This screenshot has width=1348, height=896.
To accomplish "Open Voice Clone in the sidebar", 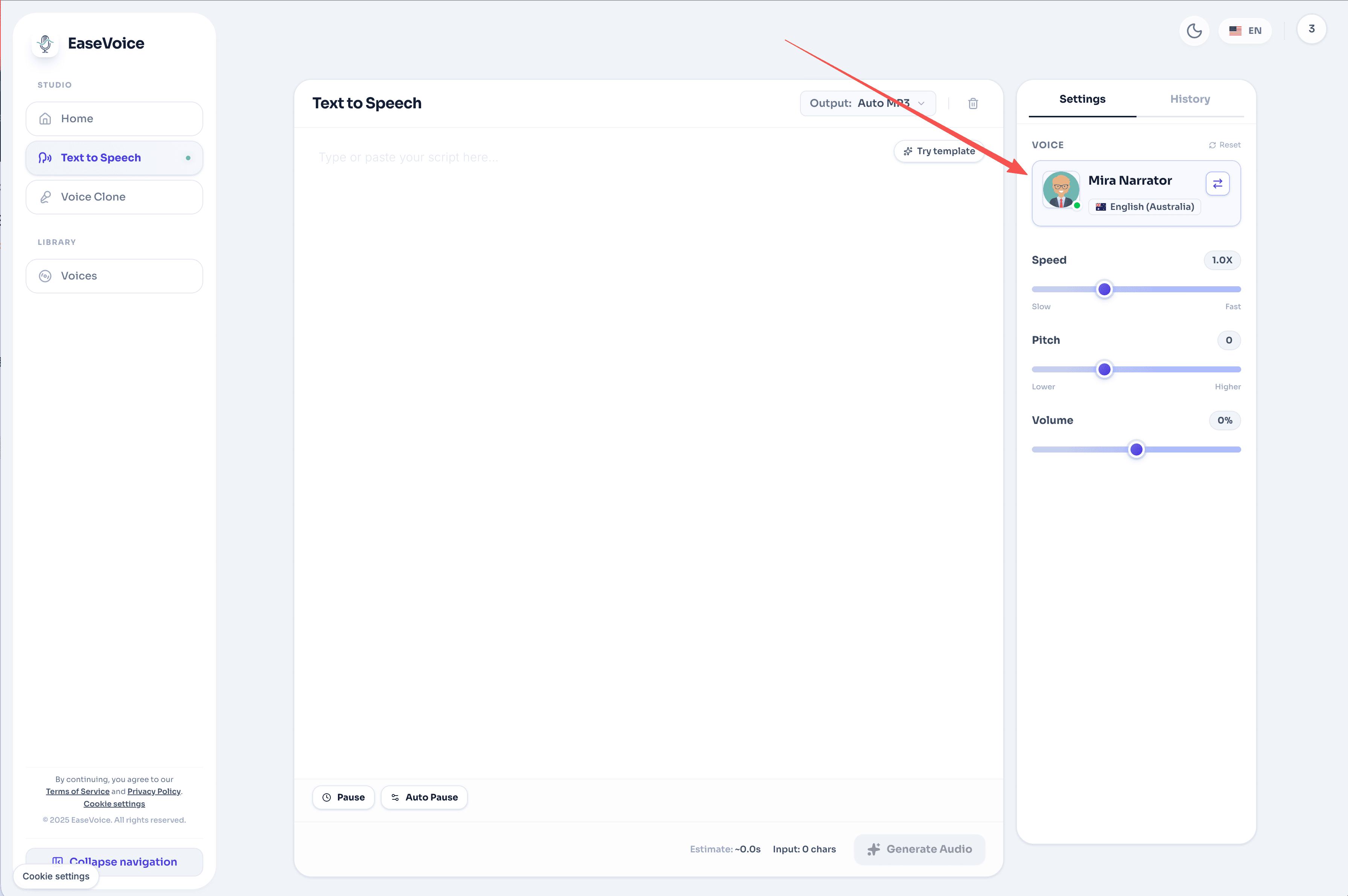I will 114,197.
